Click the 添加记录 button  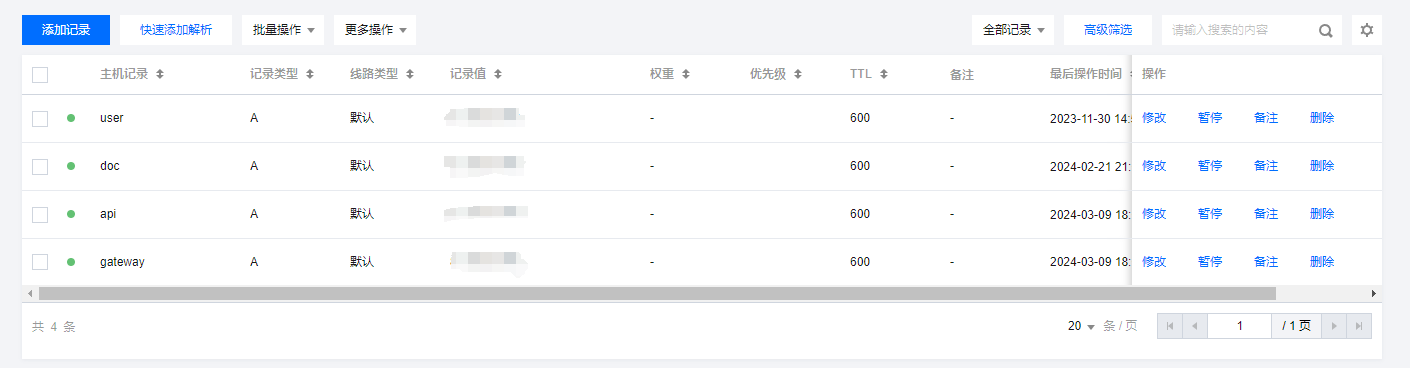click(66, 30)
